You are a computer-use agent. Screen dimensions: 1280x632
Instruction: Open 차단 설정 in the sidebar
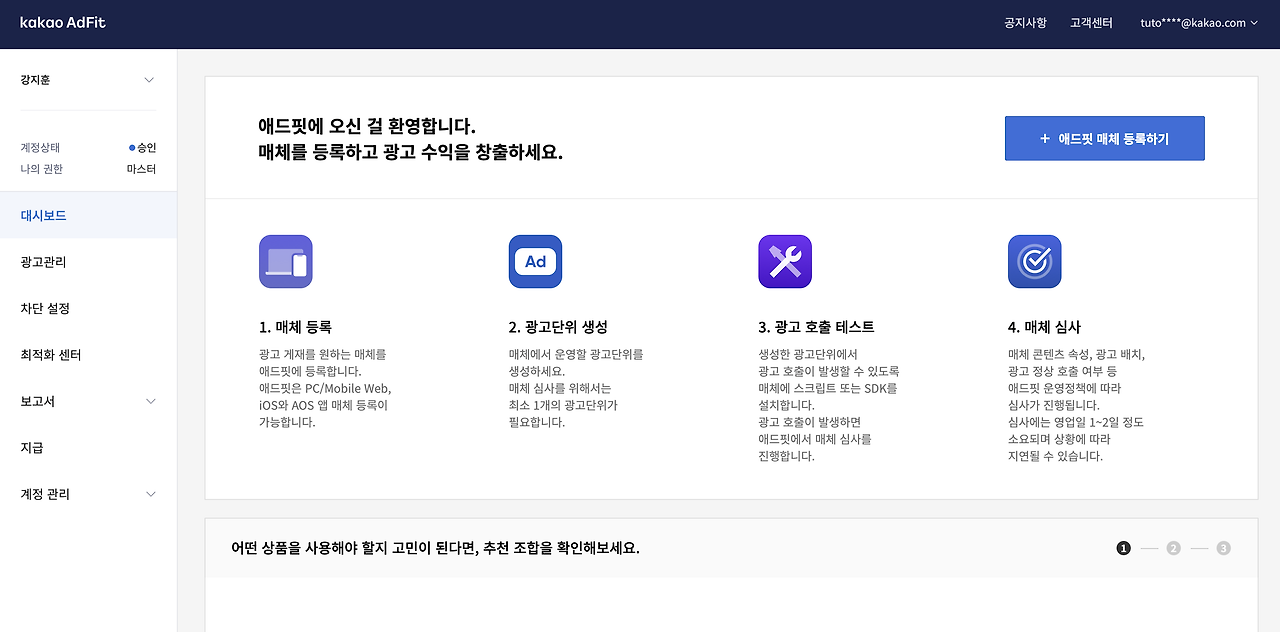point(88,308)
